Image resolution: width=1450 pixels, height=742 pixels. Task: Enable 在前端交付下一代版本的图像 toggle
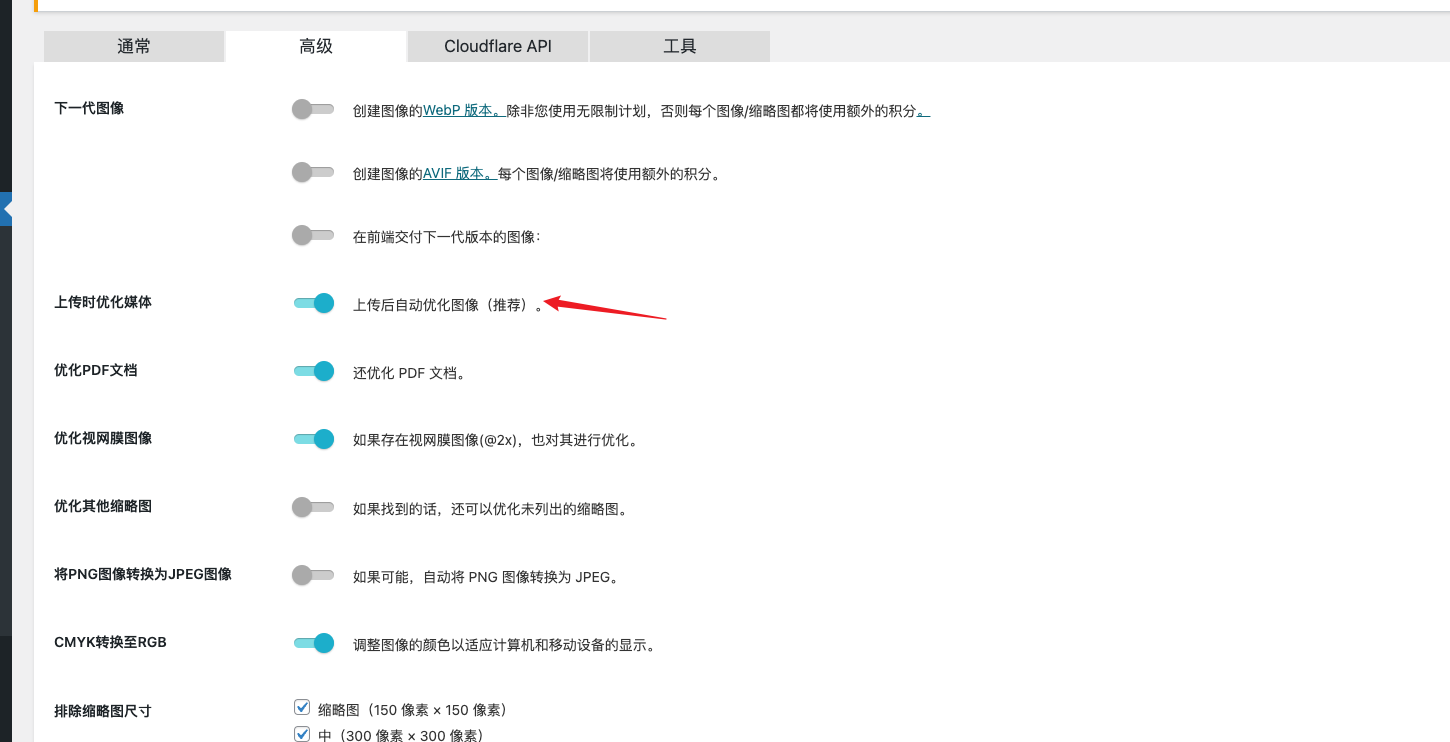313,235
